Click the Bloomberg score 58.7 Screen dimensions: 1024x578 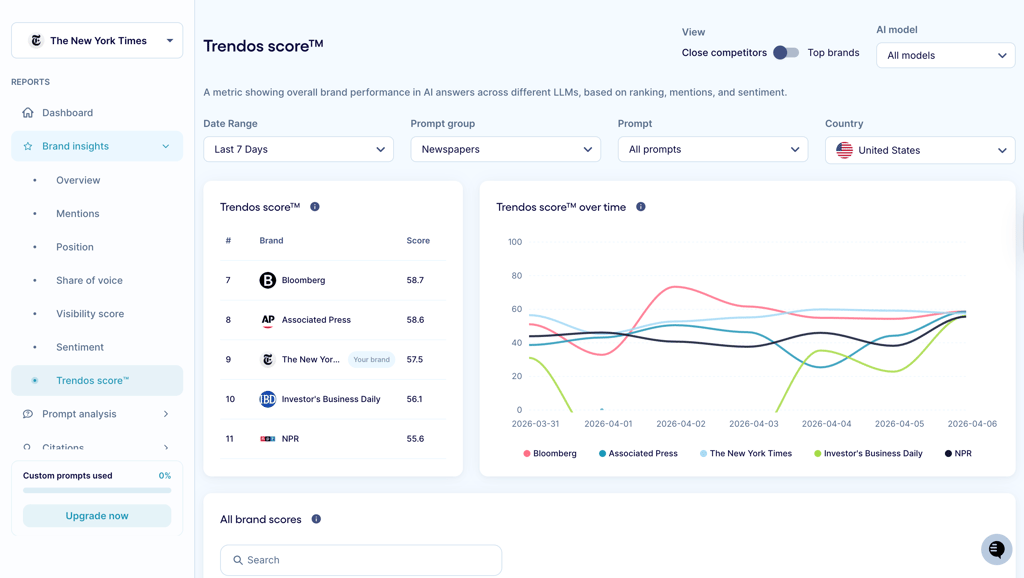(x=415, y=280)
